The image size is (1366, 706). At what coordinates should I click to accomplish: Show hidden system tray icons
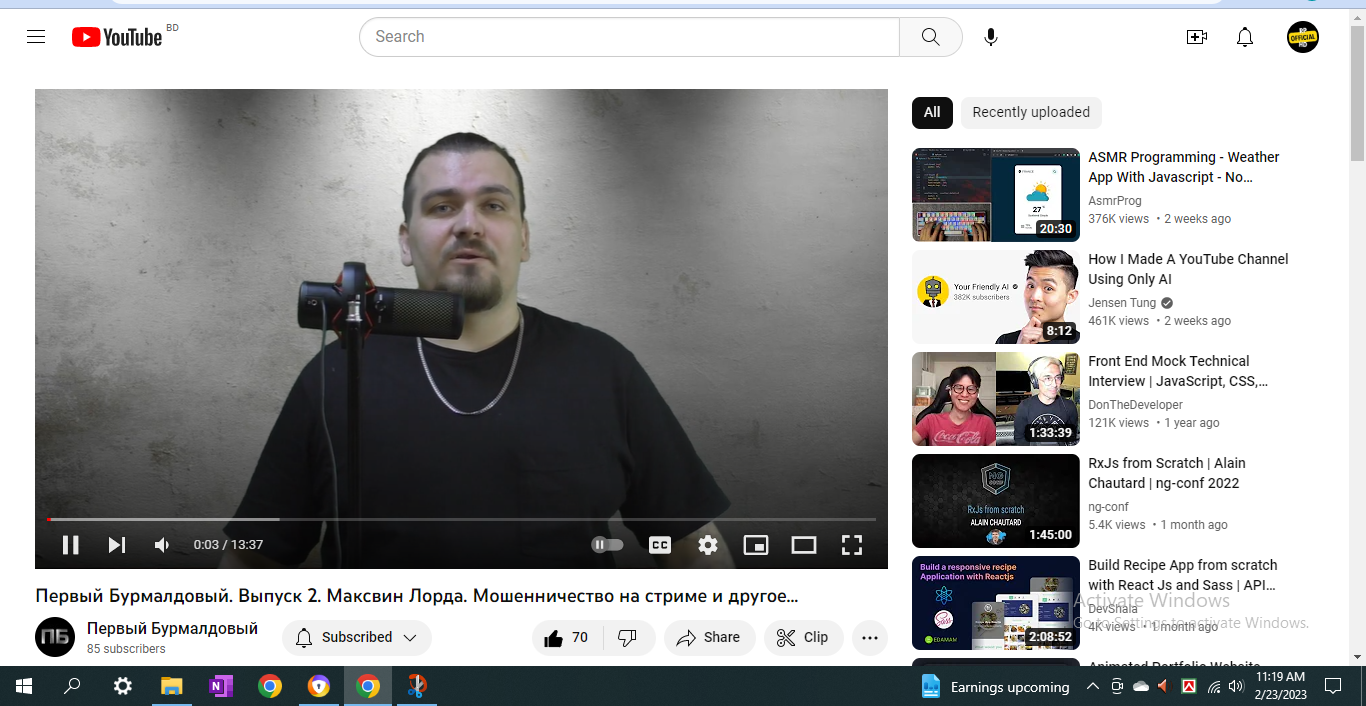(x=1093, y=687)
